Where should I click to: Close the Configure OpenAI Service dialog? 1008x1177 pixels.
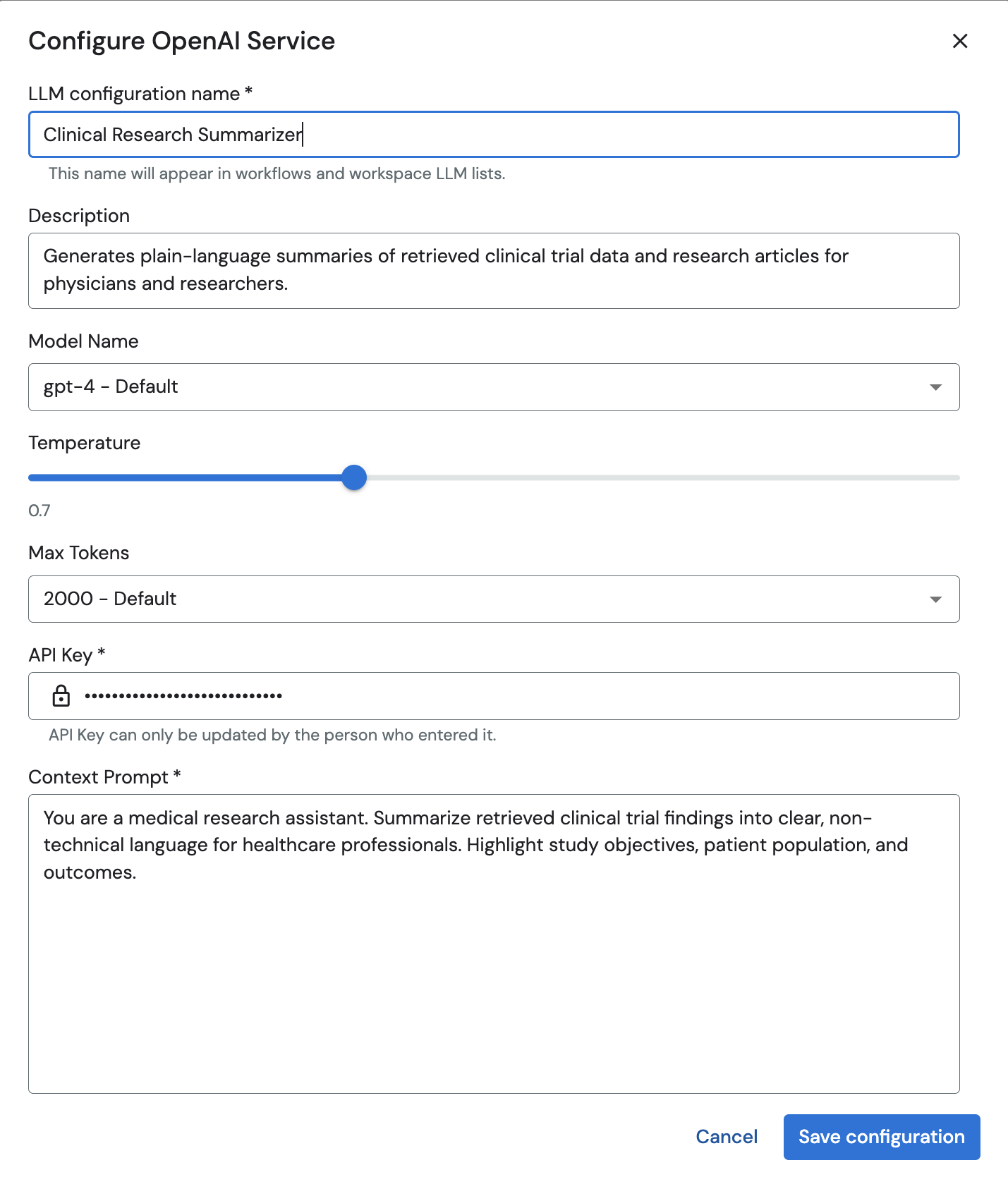[x=959, y=41]
